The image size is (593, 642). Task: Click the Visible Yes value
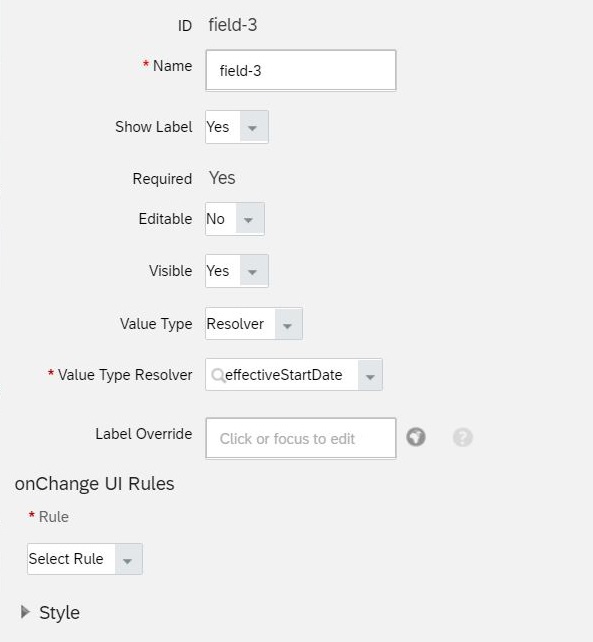[217, 271]
